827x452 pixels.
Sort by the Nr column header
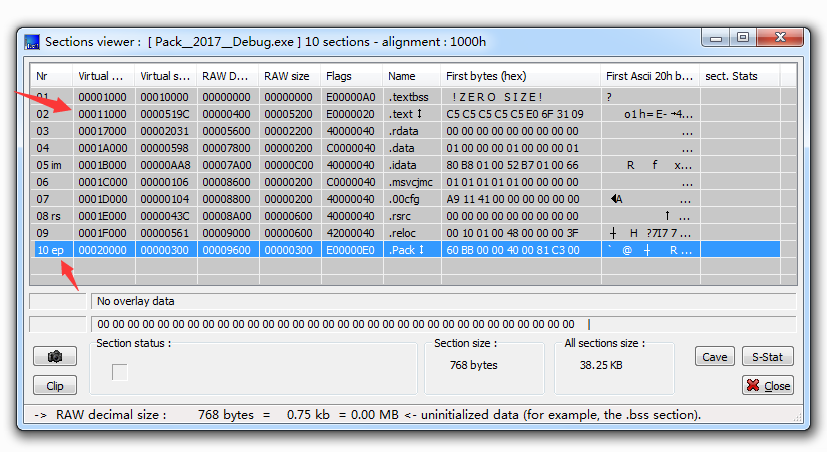(x=52, y=76)
